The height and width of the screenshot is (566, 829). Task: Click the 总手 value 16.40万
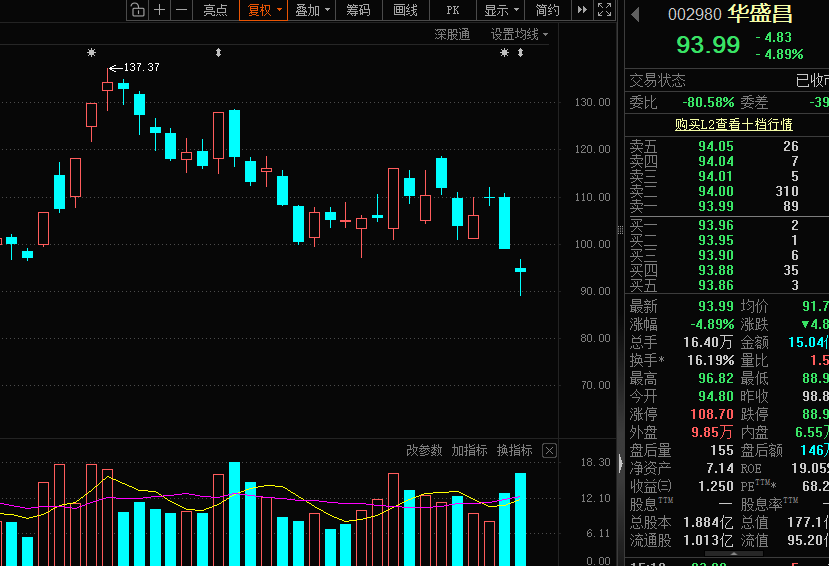point(707,342)
